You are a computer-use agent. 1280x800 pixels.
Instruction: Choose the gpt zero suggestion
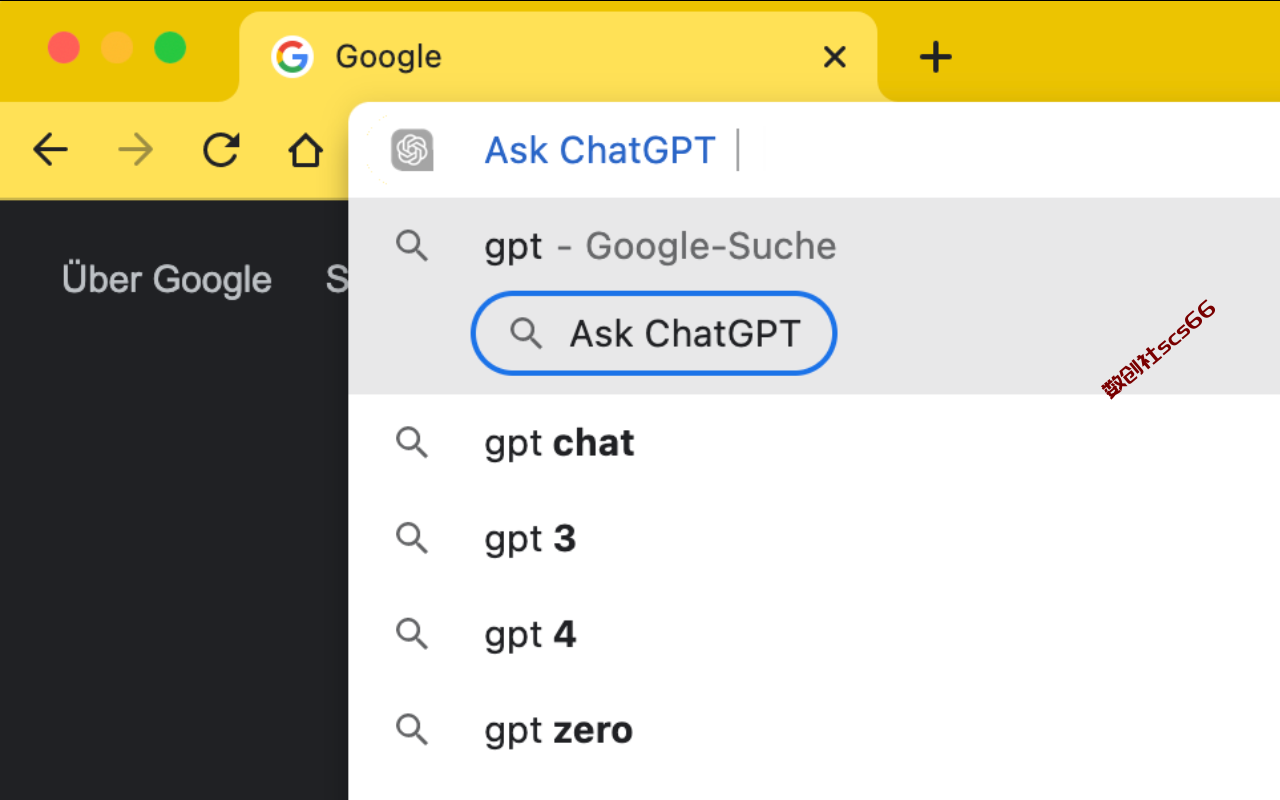(814, 730)
